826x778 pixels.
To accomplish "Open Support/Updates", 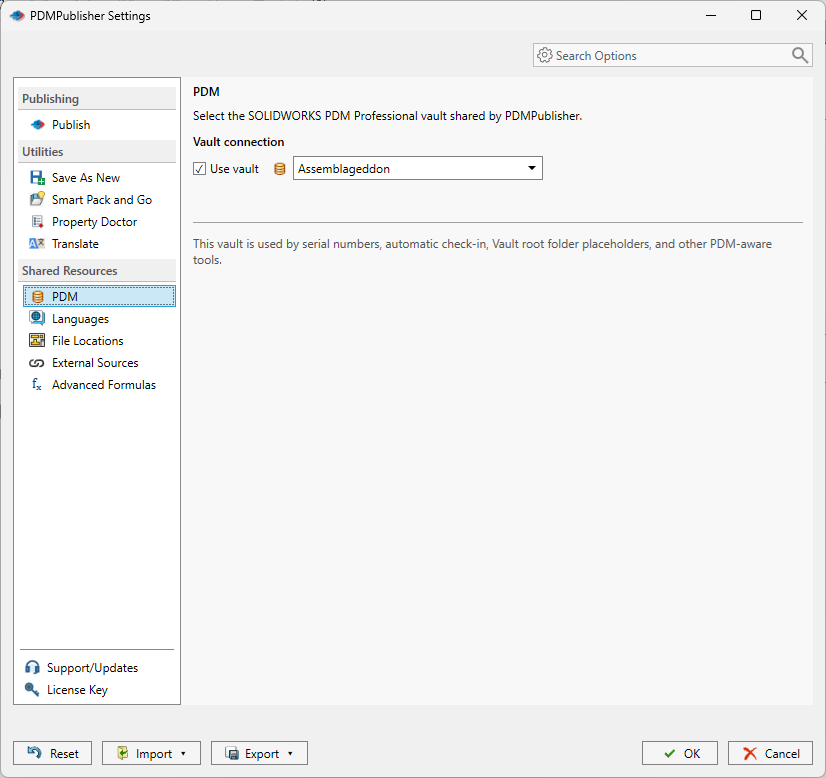I will pos(93,668).
